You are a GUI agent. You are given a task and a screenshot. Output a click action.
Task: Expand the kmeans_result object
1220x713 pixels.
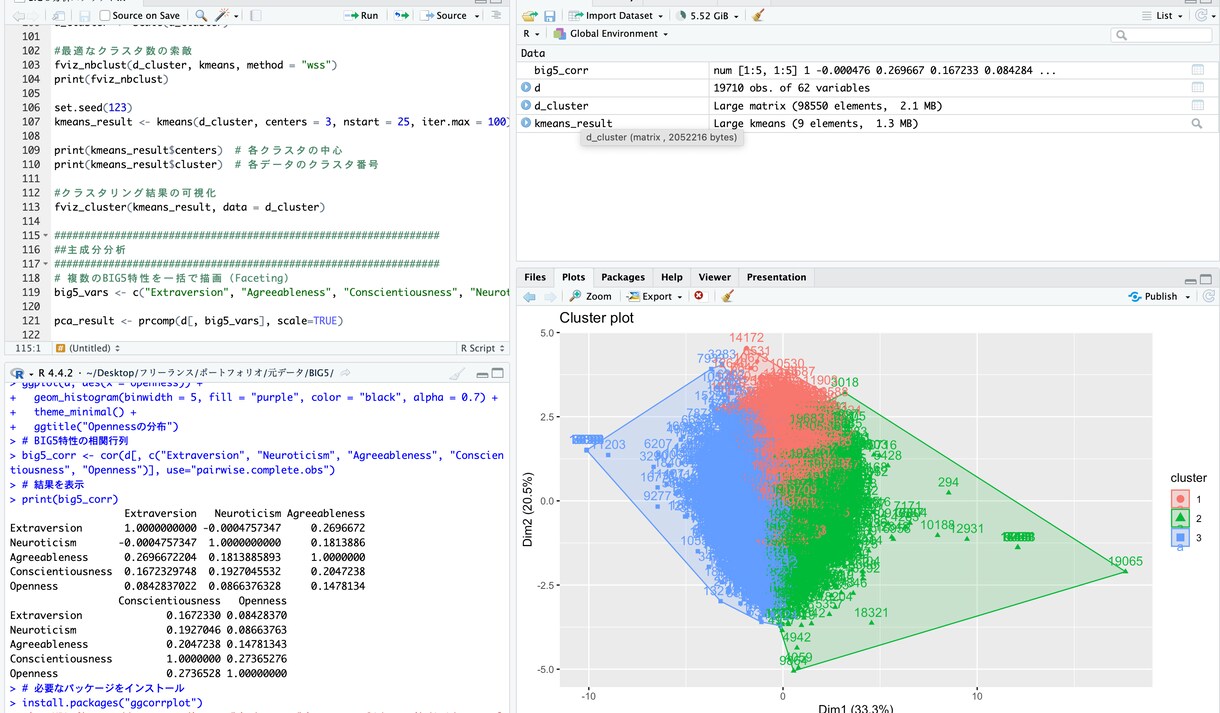pos(526,123)
